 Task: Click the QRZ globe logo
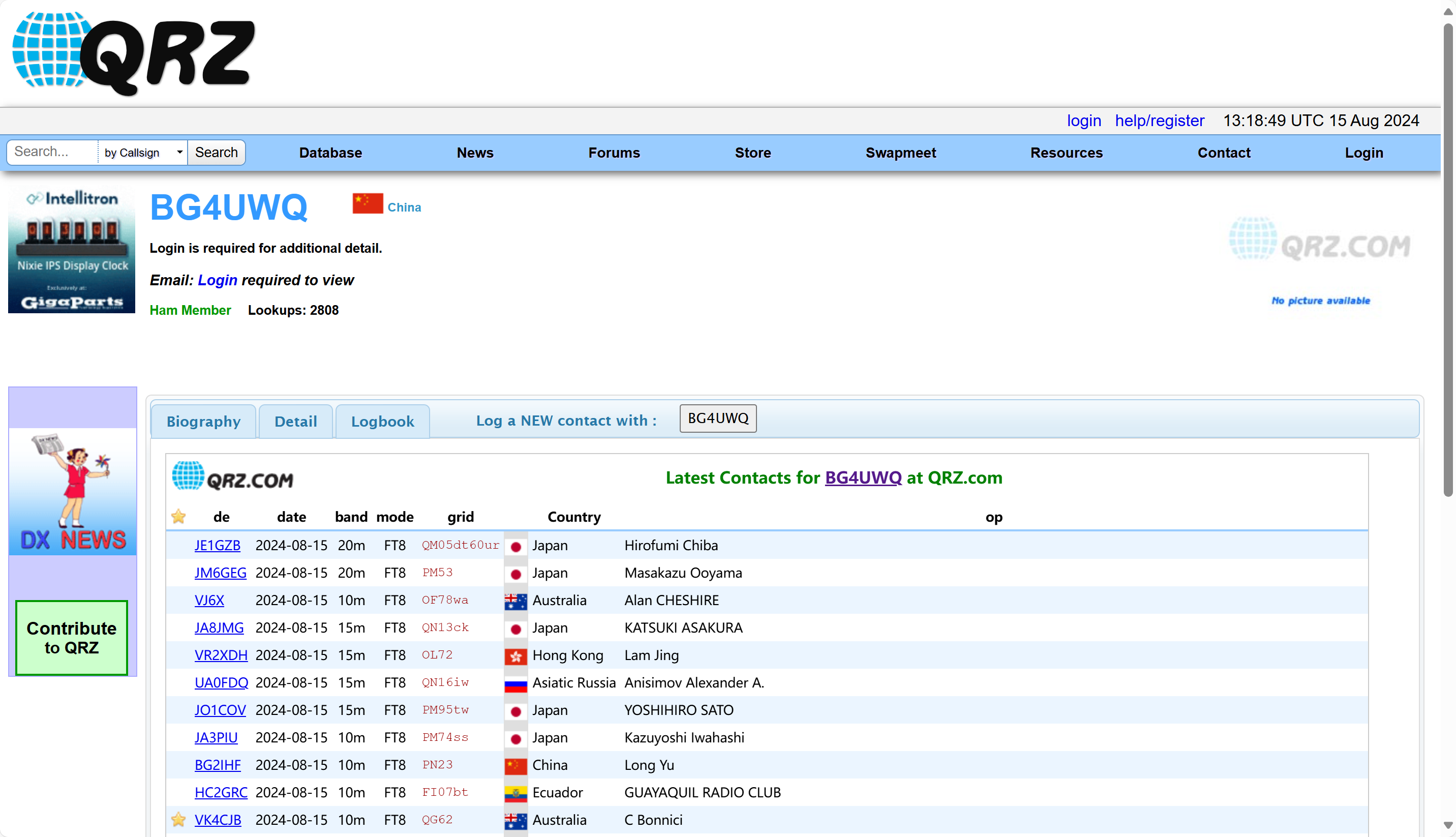[133, 53]
